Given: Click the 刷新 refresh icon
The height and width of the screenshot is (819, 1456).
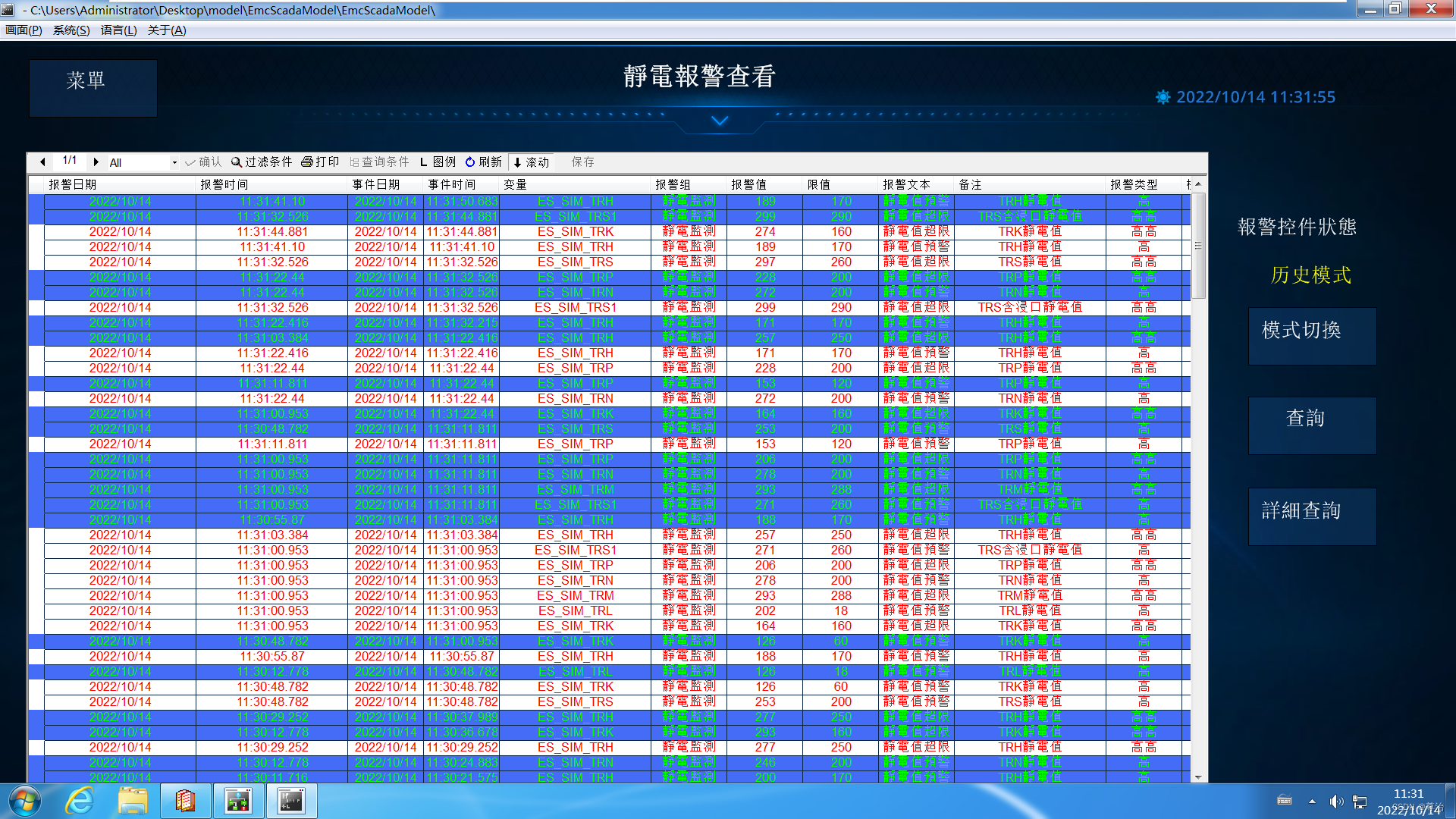Looking at the screenshot, I should [470, 162].
